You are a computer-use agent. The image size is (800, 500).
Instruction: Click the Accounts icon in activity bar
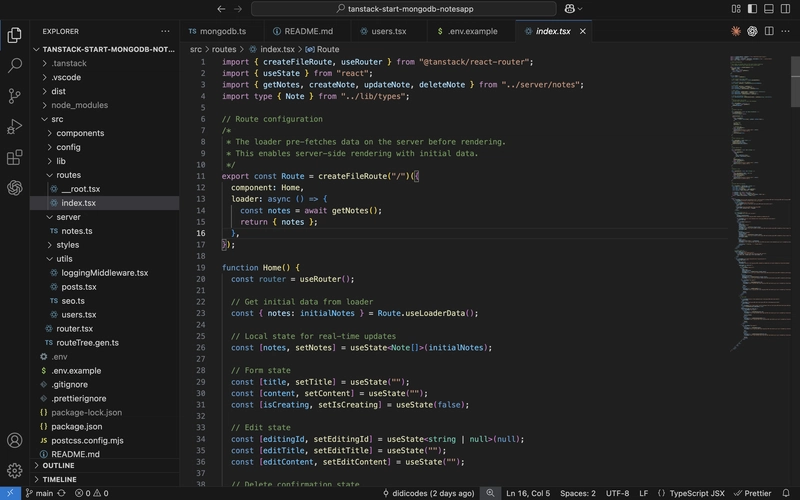click(x=14, y=440)
